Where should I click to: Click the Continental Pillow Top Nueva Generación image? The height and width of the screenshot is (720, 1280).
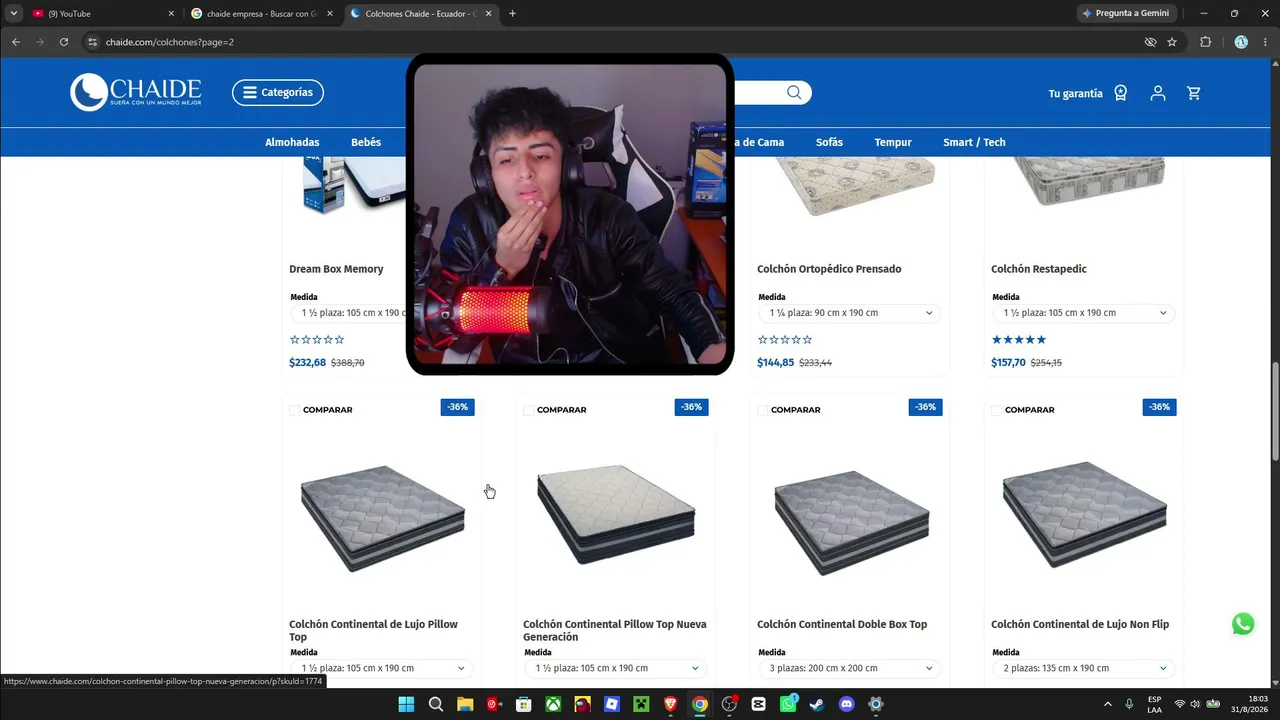(616, 517)
